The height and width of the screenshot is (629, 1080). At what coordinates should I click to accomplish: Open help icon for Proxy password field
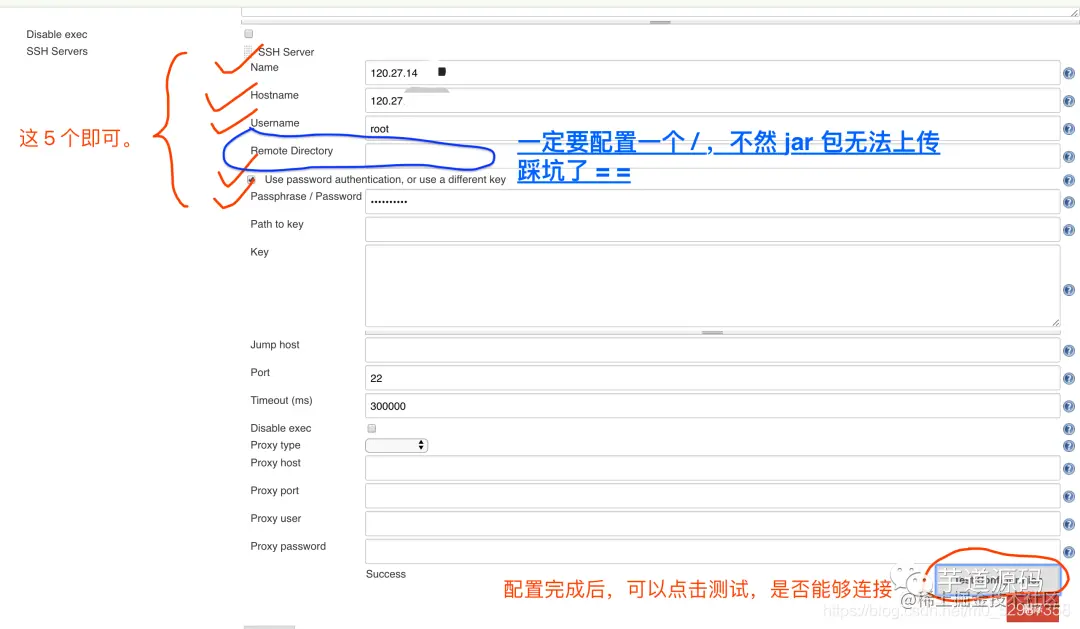point(1068,552)
